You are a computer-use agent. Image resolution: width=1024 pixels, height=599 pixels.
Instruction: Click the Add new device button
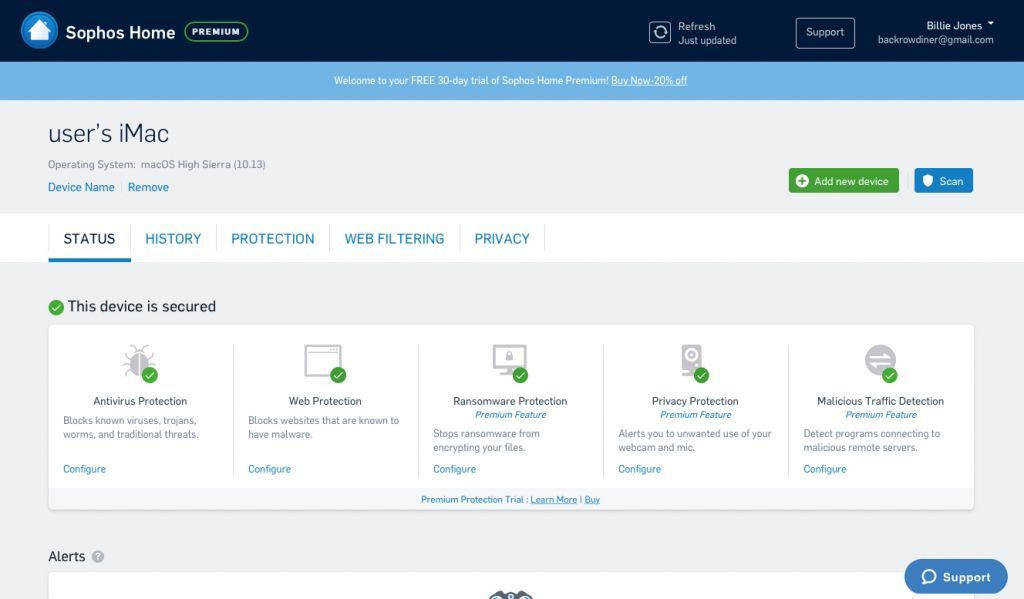point(843,181)
